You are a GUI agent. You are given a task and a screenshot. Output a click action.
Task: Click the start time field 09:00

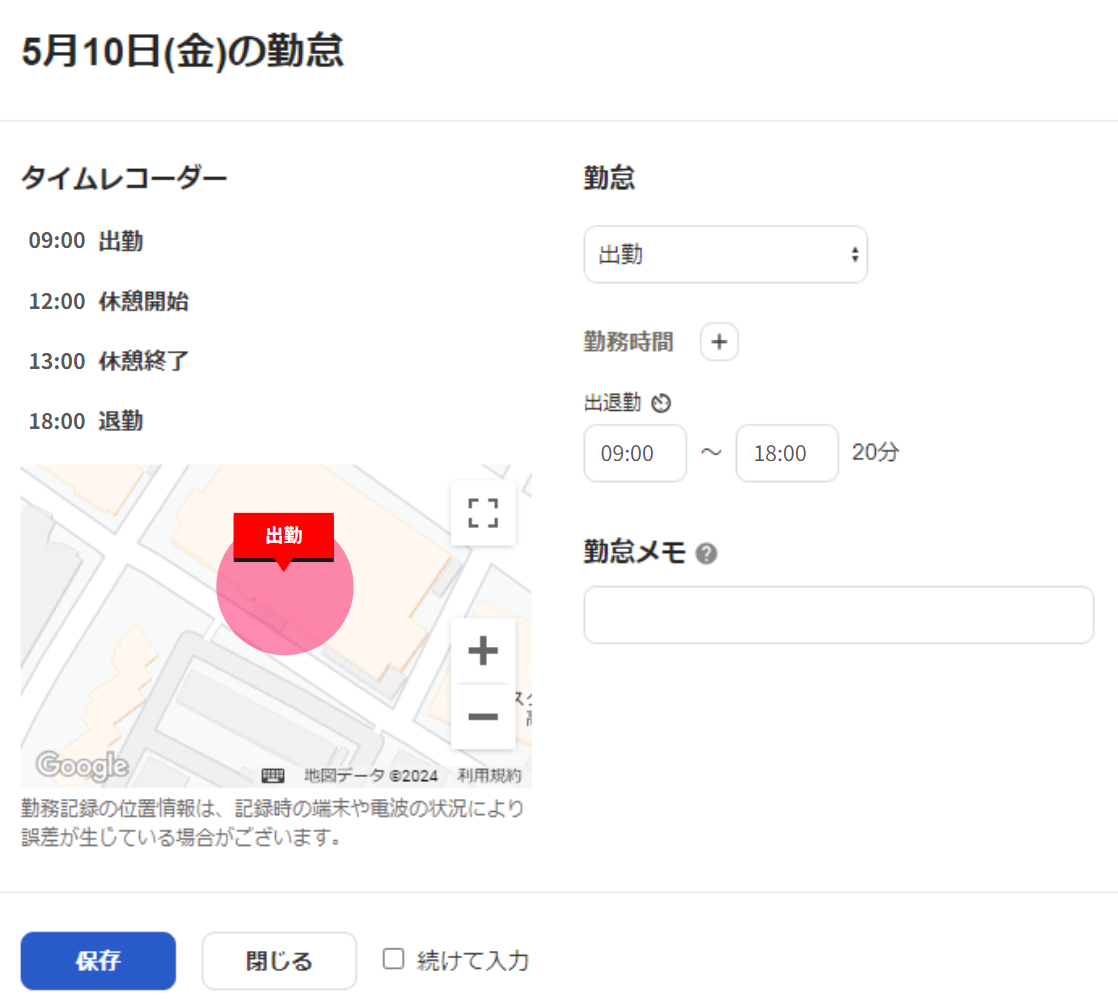pos(635,454)
